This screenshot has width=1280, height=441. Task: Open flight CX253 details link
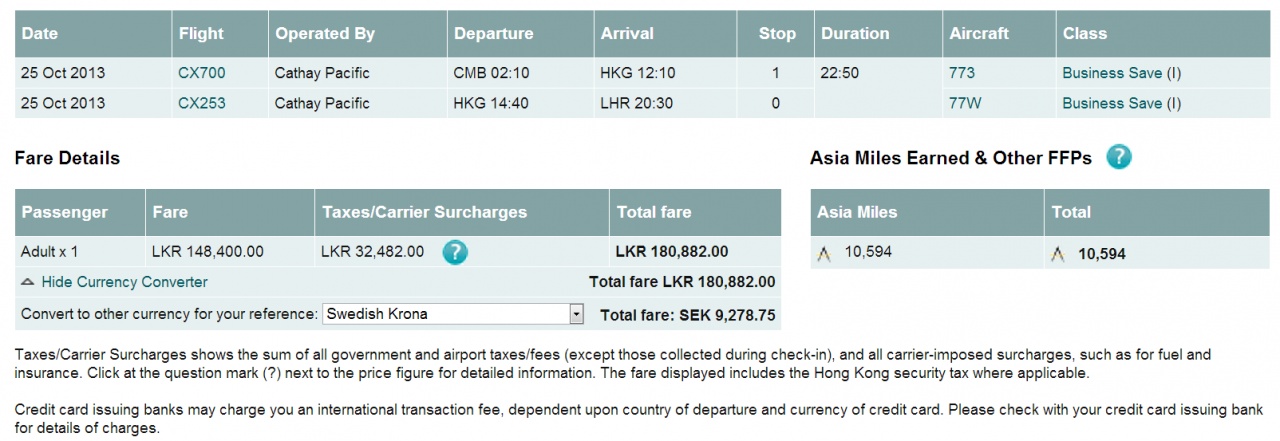pyautogui.click(x=202, y=103)
